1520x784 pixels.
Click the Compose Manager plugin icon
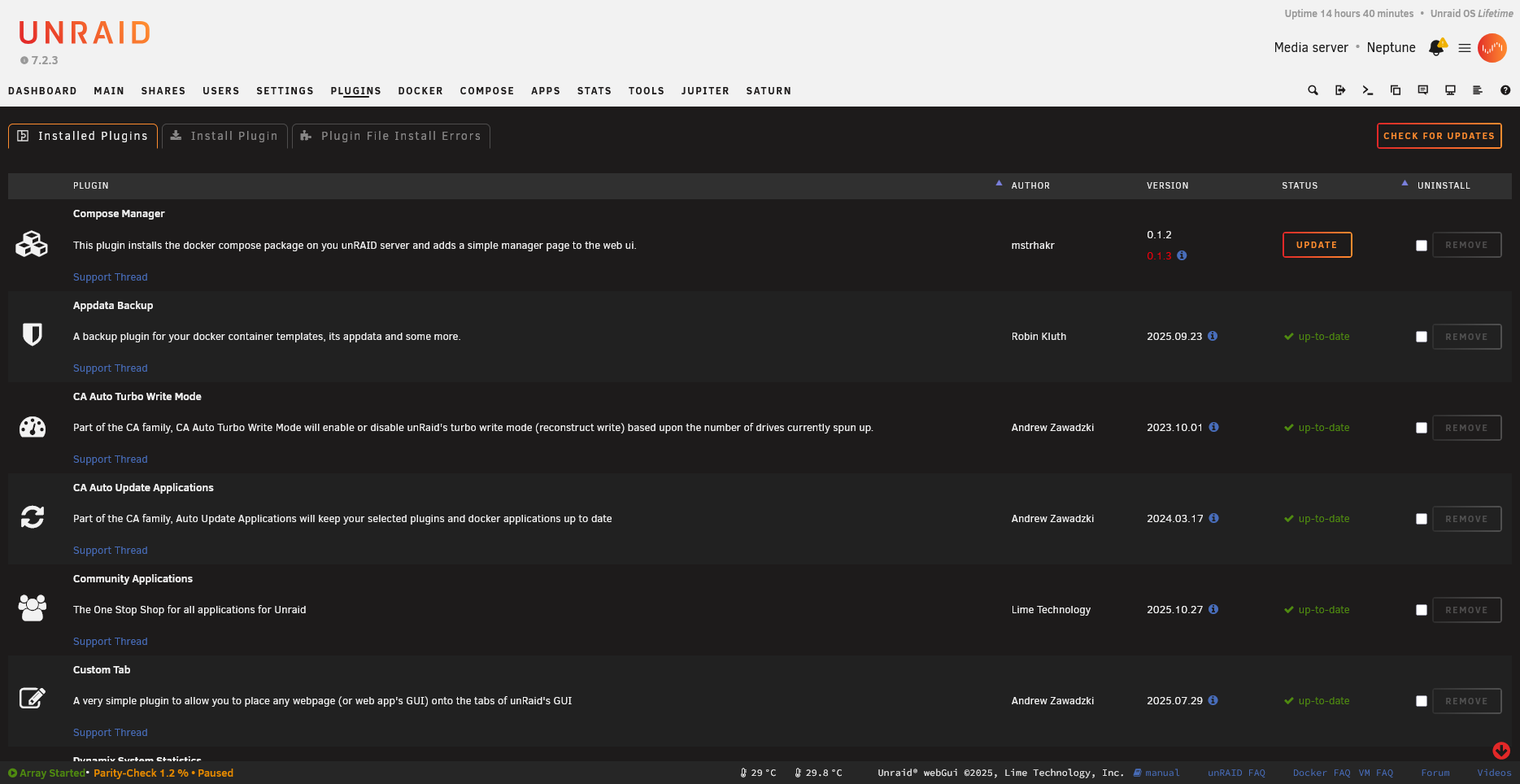(x=33, y=244)
